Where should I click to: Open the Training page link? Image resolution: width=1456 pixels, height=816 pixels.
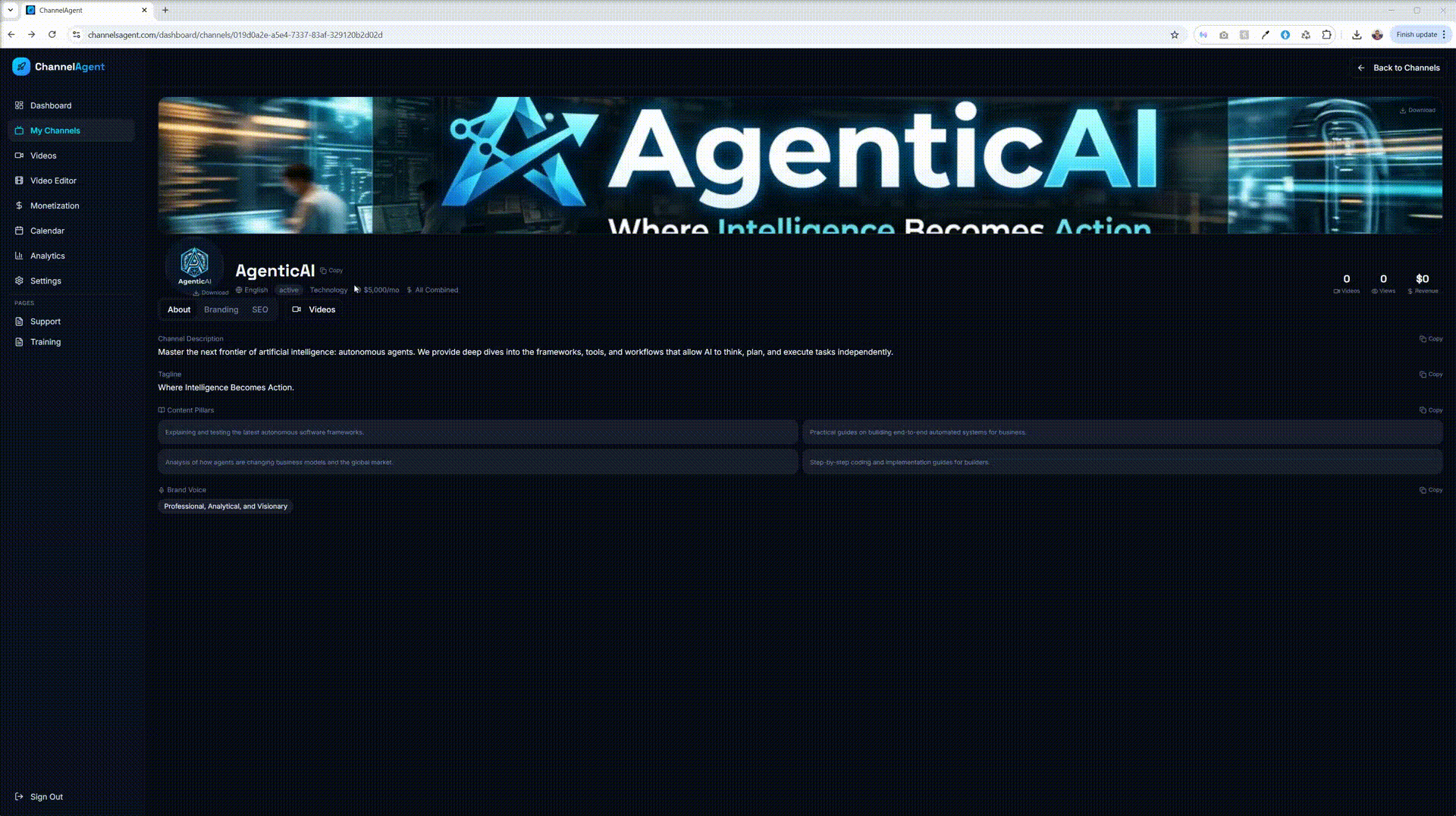click(45, 342)
